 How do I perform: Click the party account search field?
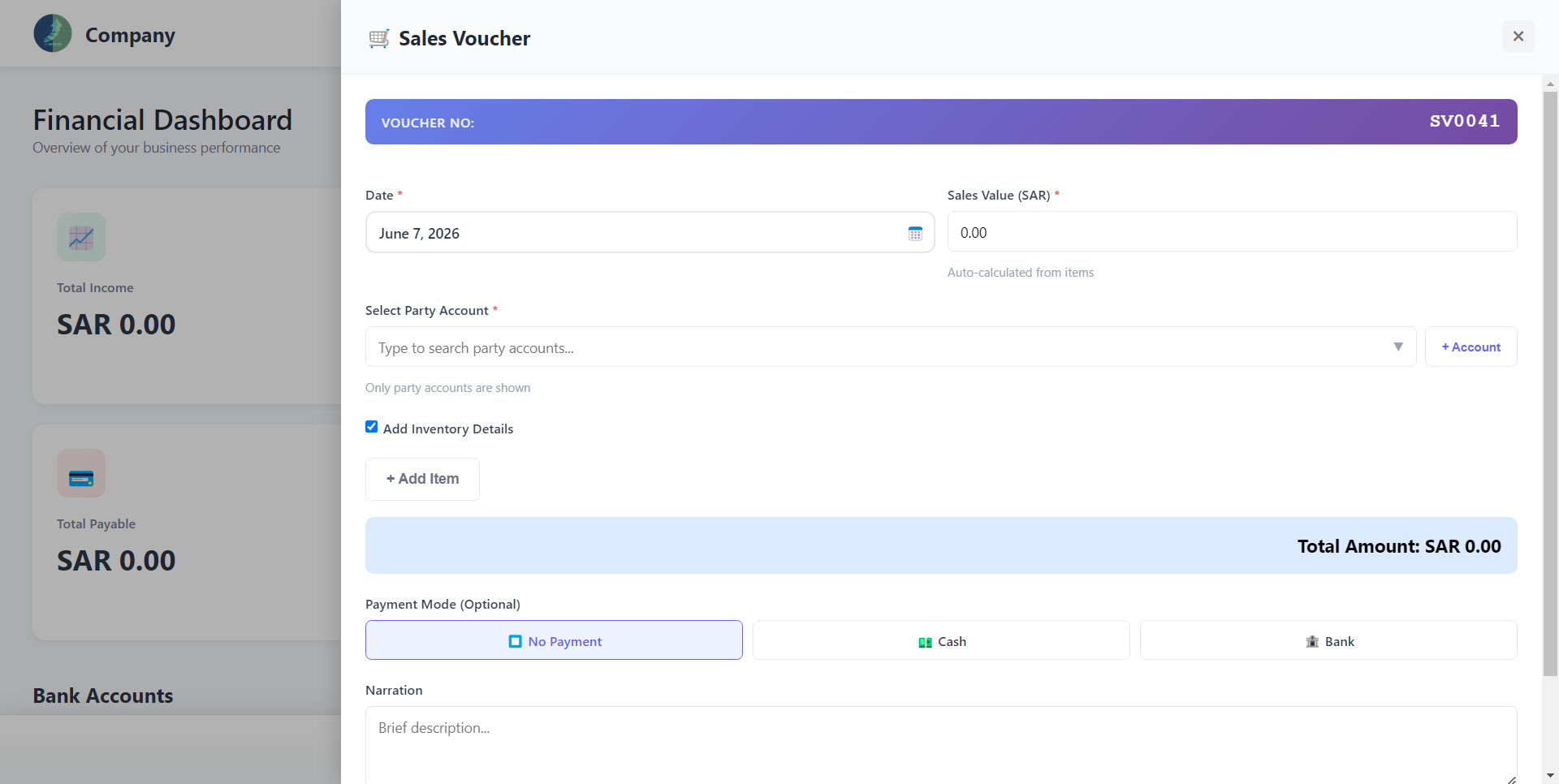click(x=891, y=347)
